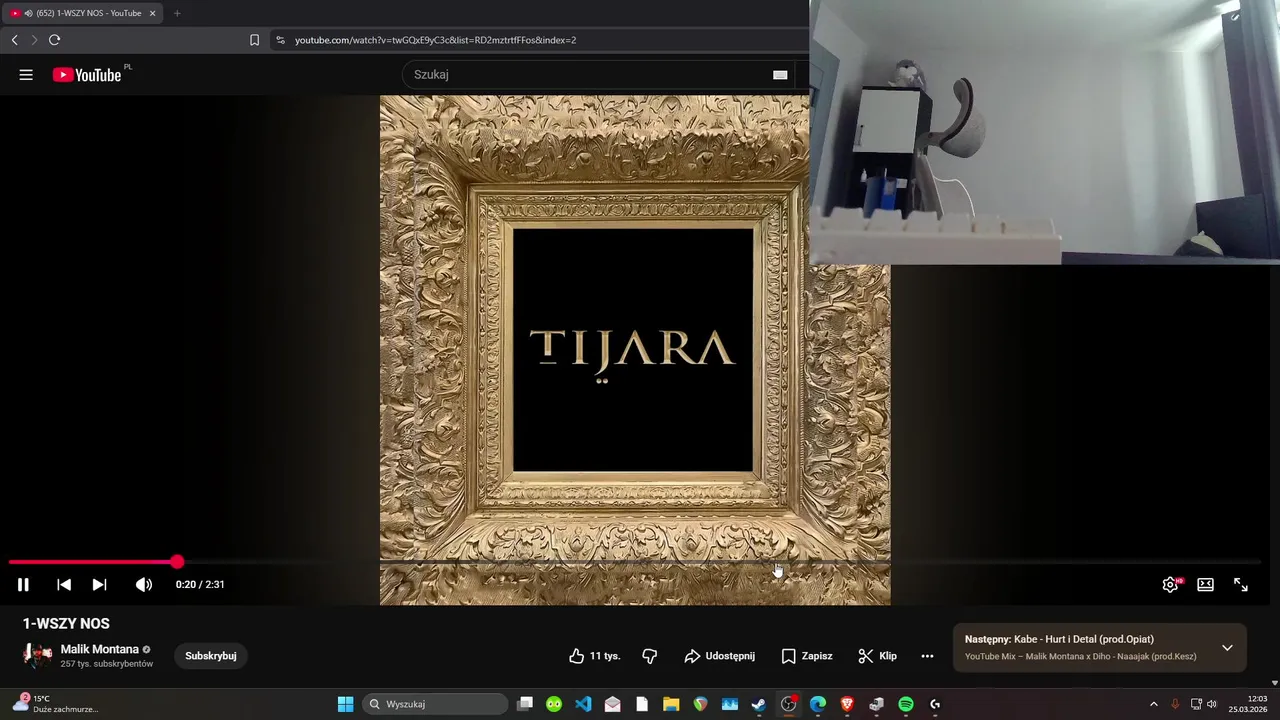Open the more actions three-dot menu
The width and height of the screenshot is (1280, 720).
927,656
